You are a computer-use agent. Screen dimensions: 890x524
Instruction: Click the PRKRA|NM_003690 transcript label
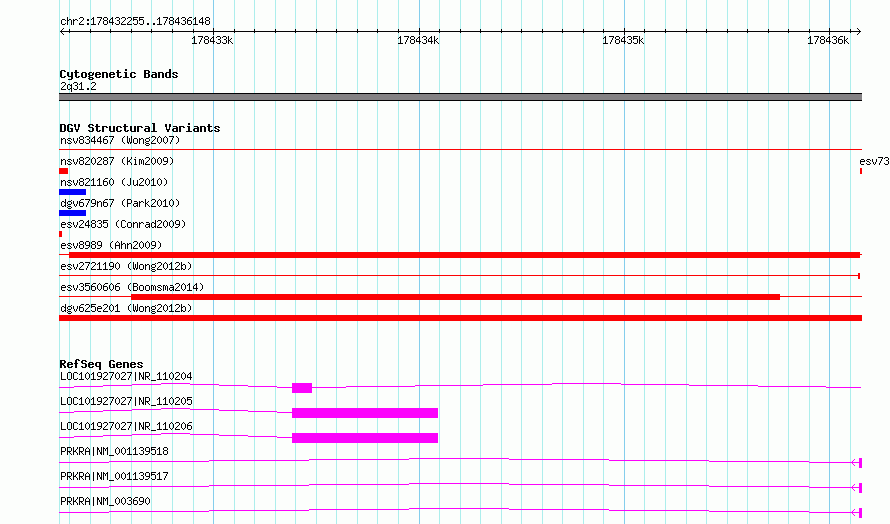coord(105,501)
